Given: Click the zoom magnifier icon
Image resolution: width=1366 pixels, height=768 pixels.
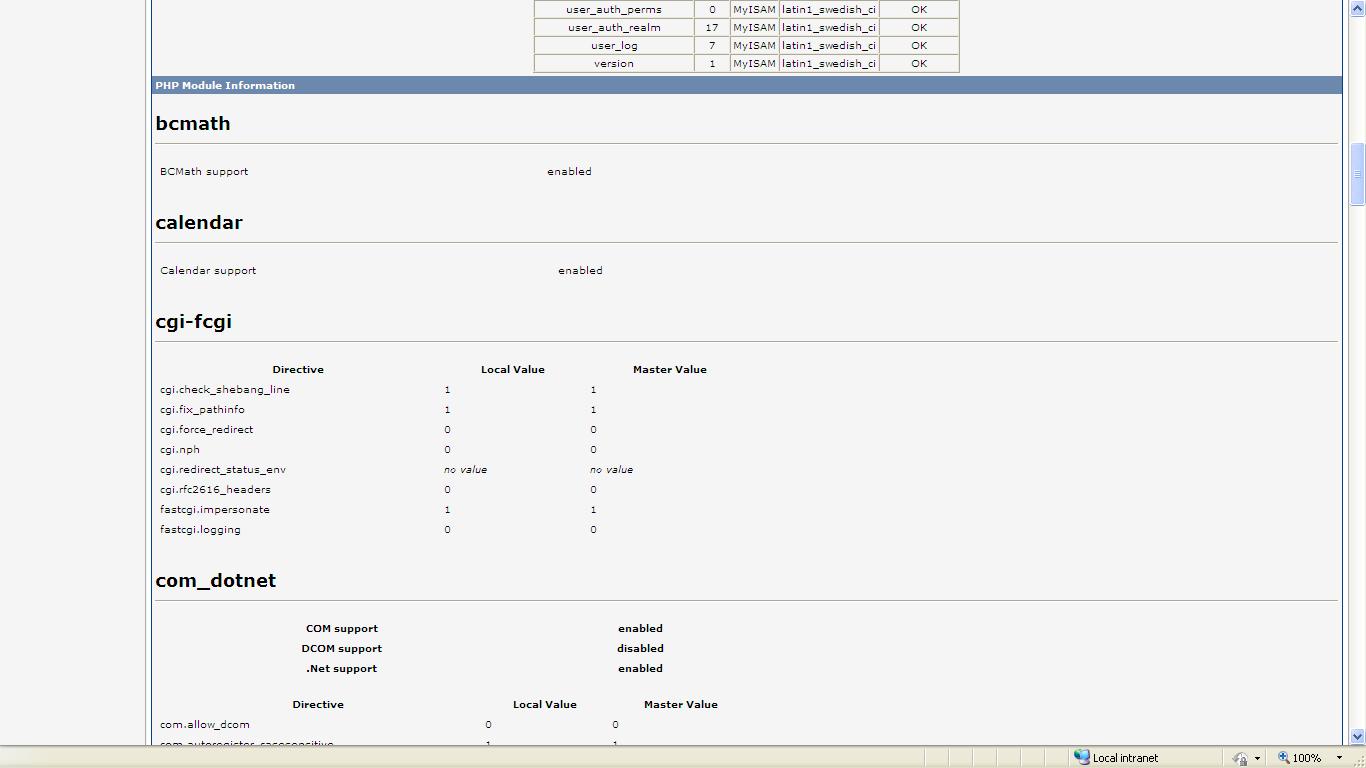Looking at the screenshot, I should [1283, 757].
